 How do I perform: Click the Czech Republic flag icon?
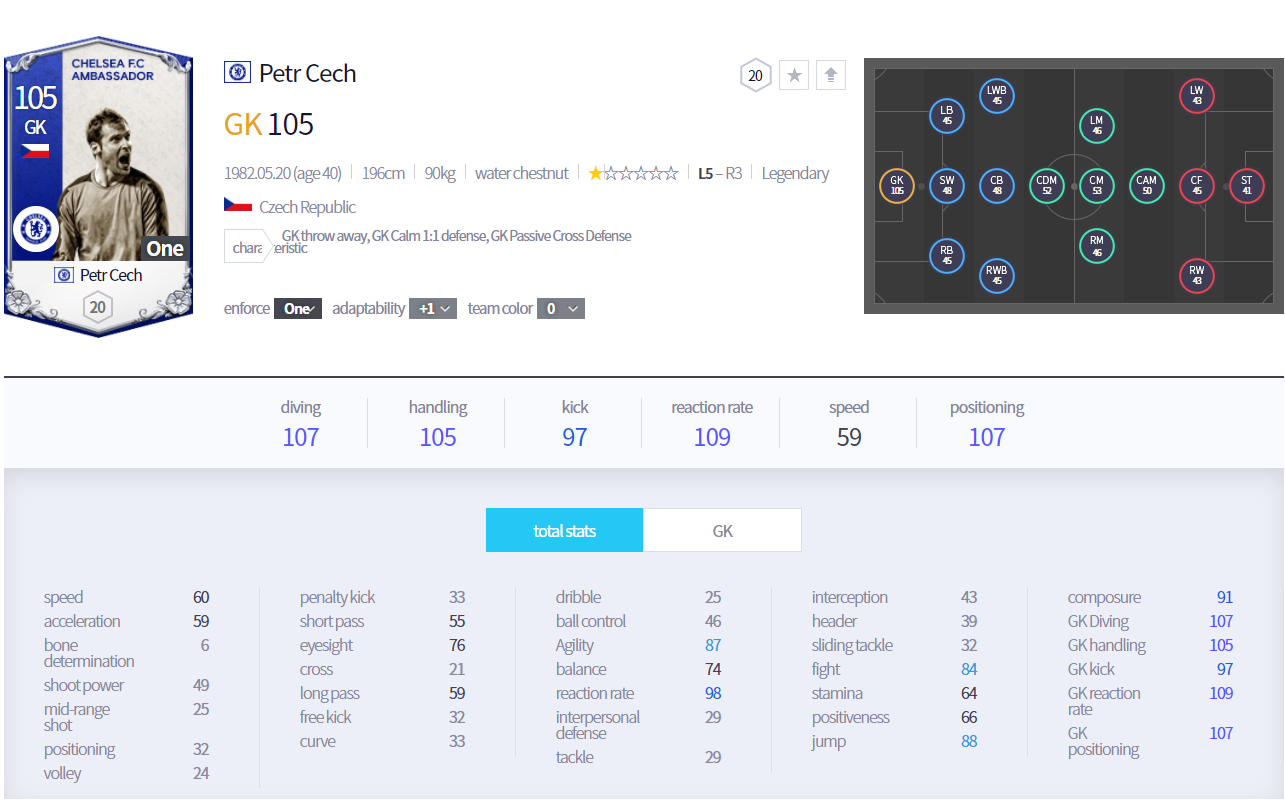pyautogui.click(x=237, y=206)
